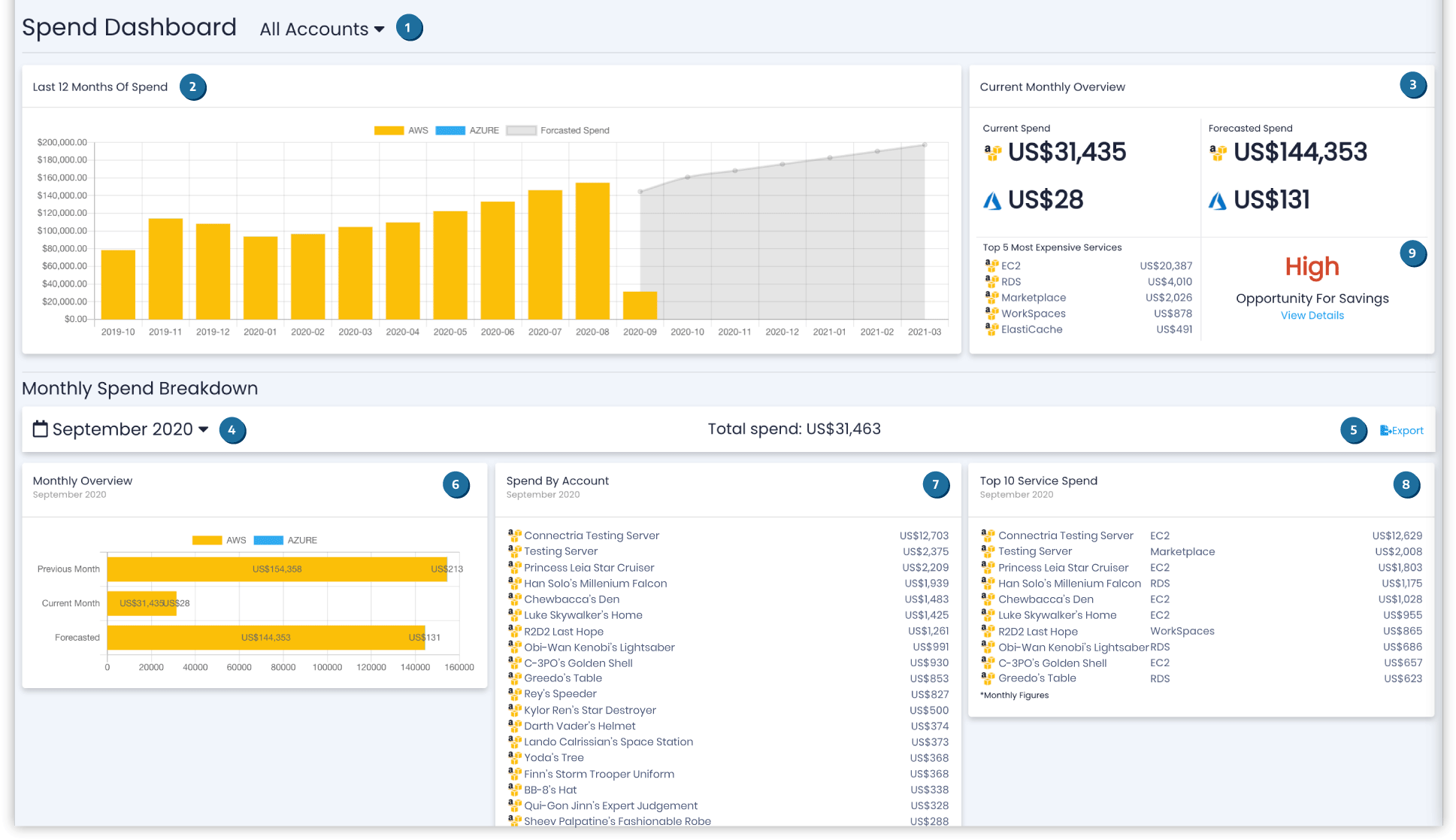The height and width of the screenshot is (840, 1456).
Task: Click the Current Month US$31,435 bar
Action: 141,604
